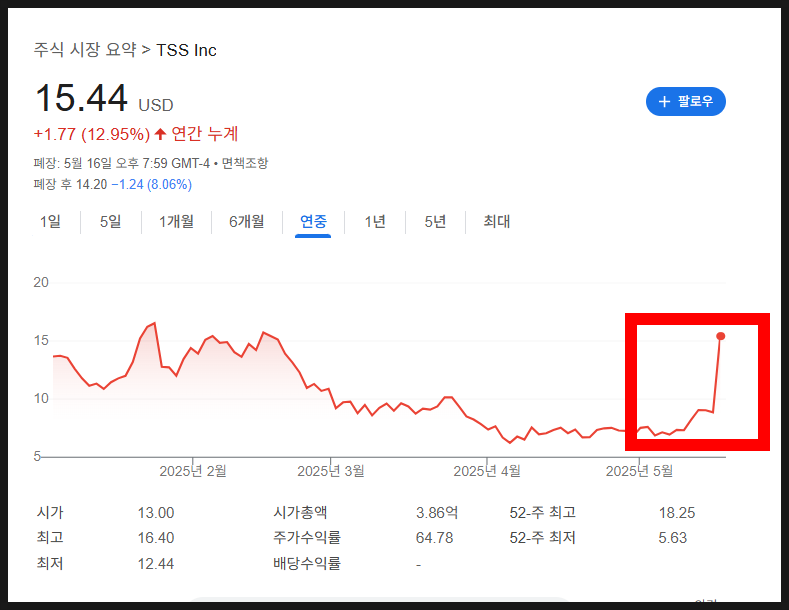Image resolution: width=789 pixels, height=610 pixels.
Task: Click the 15 y-axis label
Action: pos(41,341)
